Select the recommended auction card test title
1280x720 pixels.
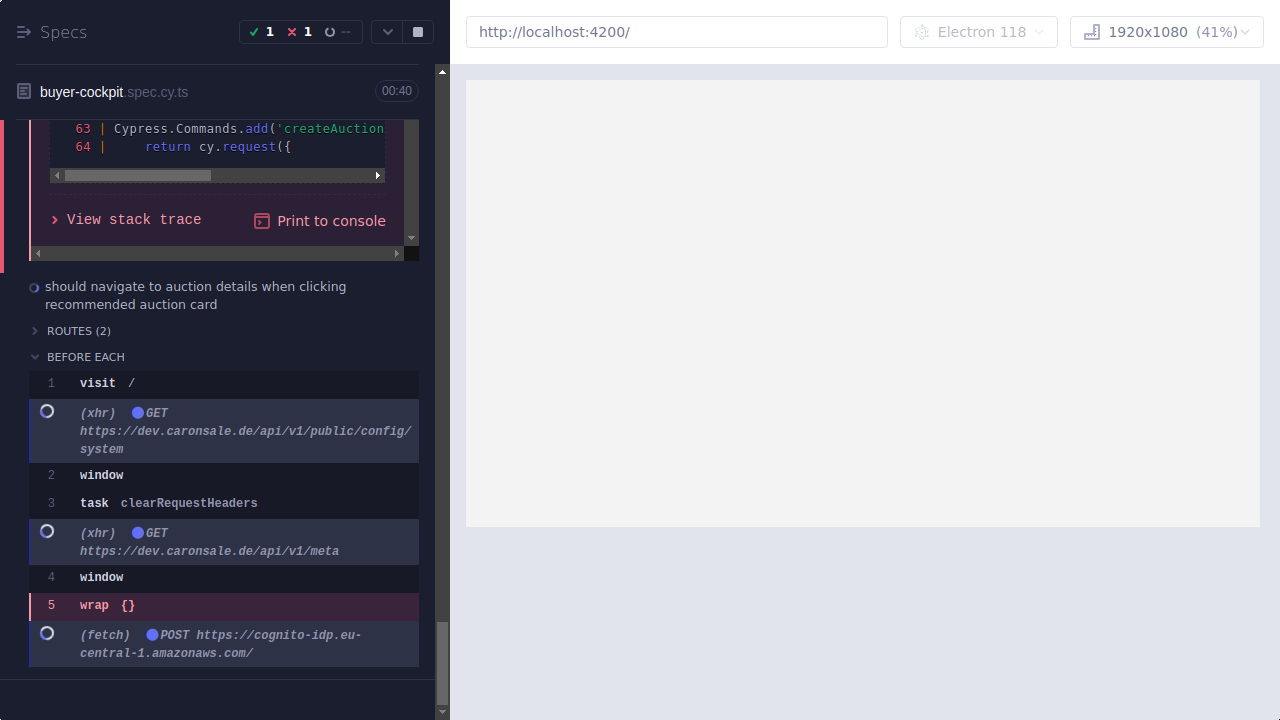point(195,295)
